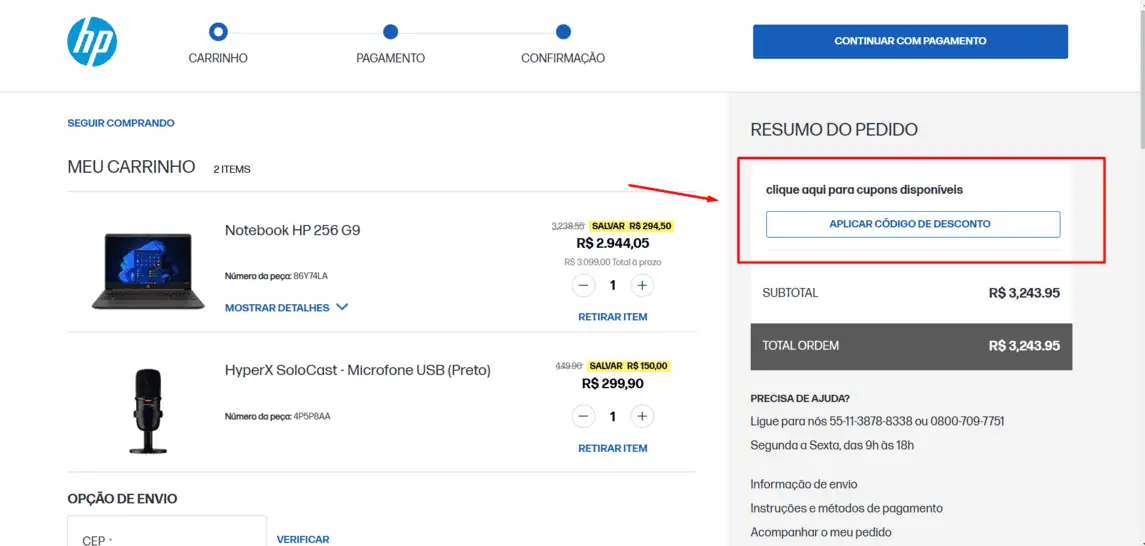This screenshot has width=1145, height=546.
Task: Click 'Segunda a Sexta, das 9h às 18h'
Action: pyautogui.click(x=832, y=445)
